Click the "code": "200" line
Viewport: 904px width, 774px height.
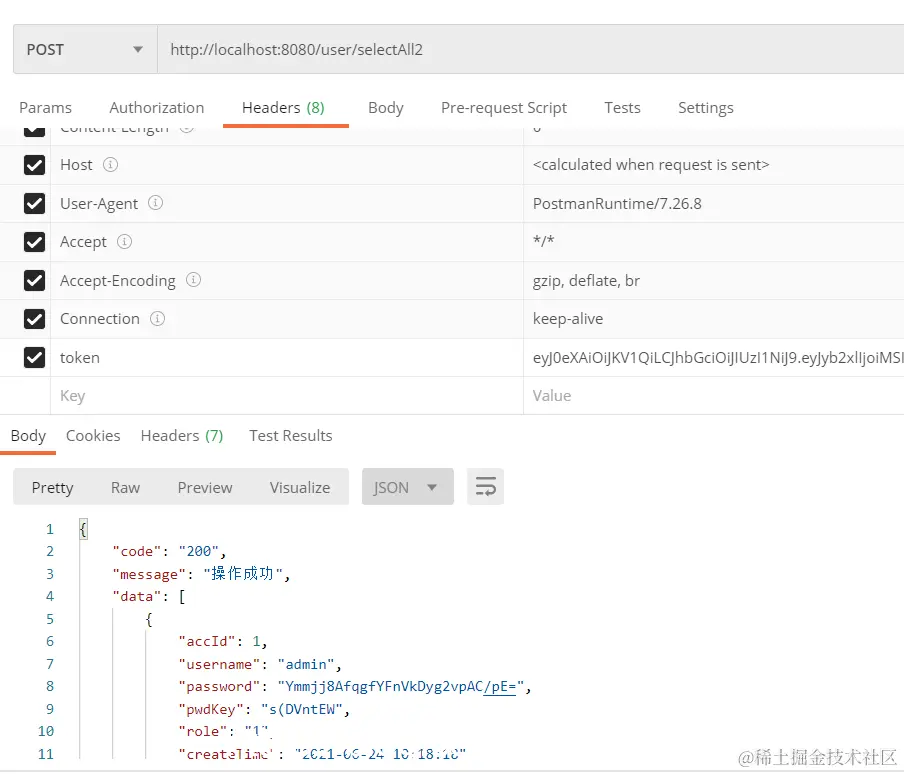(x=169, y=552)
